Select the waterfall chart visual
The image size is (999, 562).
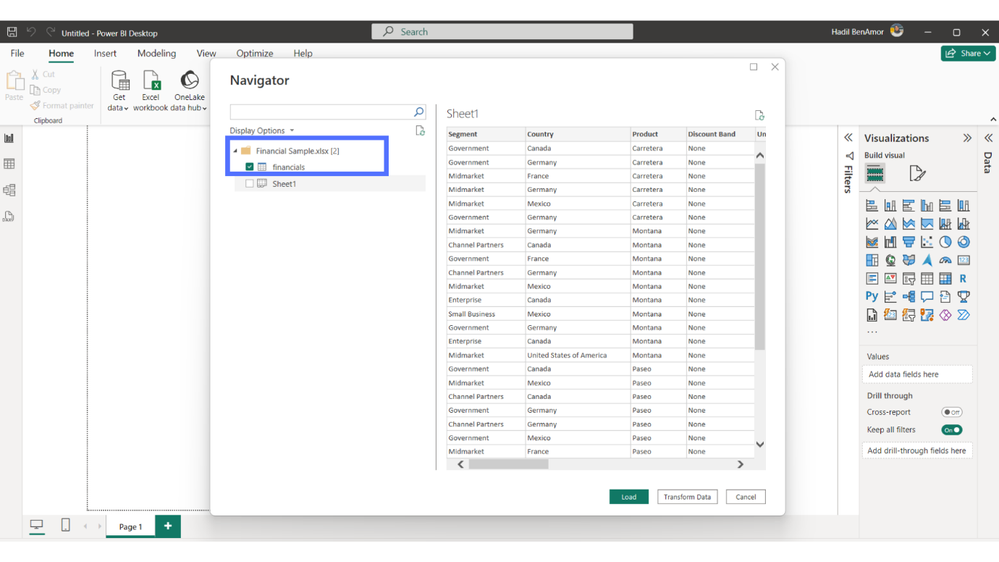point(890,242)
